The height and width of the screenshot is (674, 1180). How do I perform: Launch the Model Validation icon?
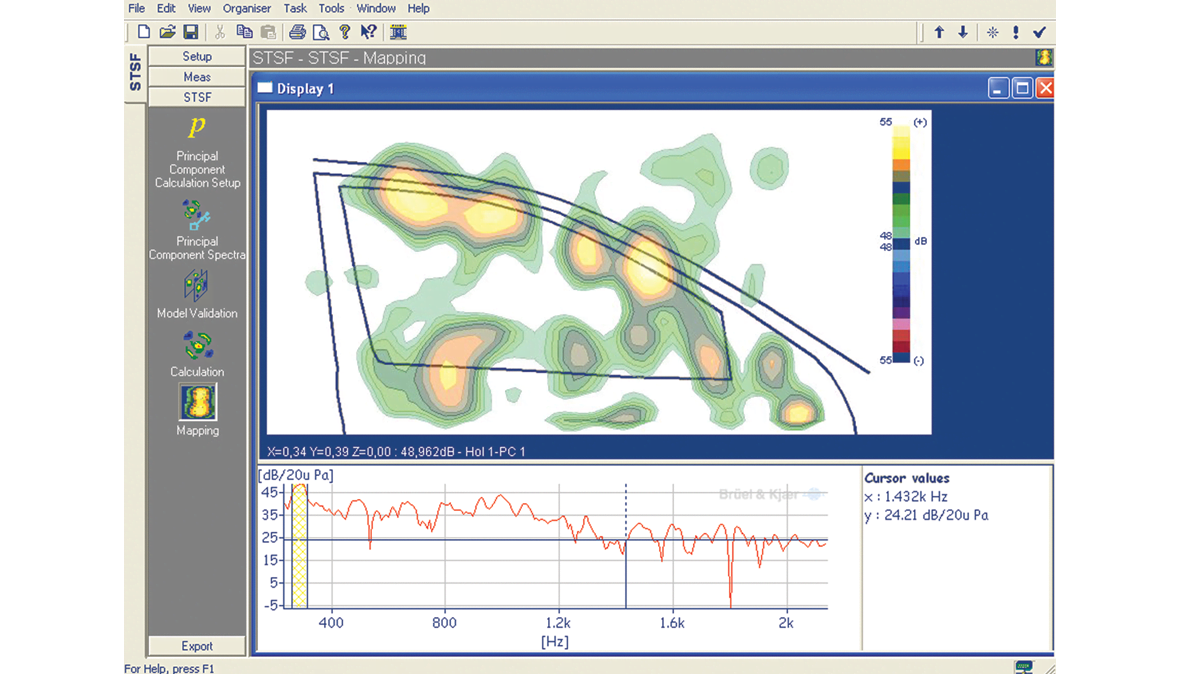197,287
